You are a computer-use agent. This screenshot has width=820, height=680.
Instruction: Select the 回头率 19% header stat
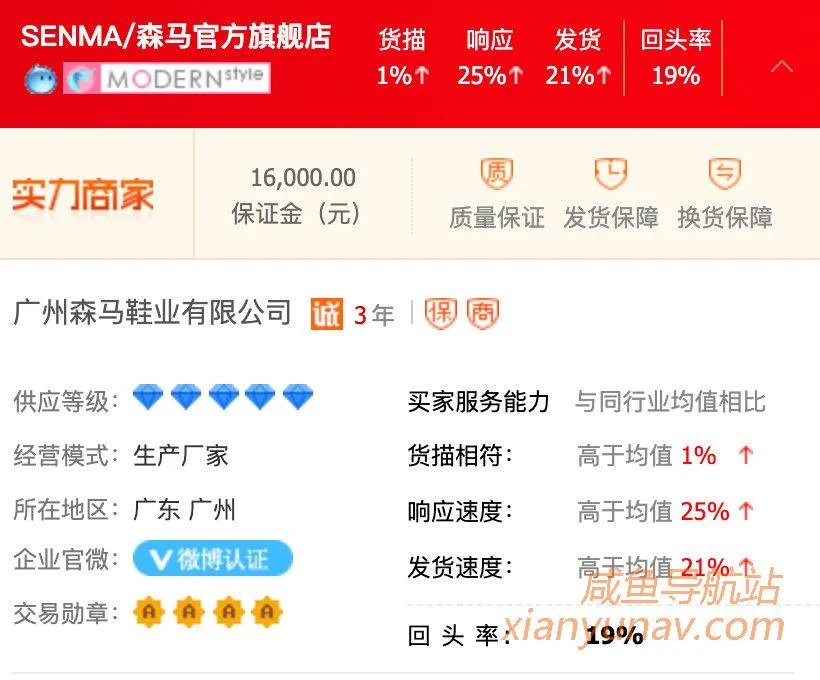[676, 58]
